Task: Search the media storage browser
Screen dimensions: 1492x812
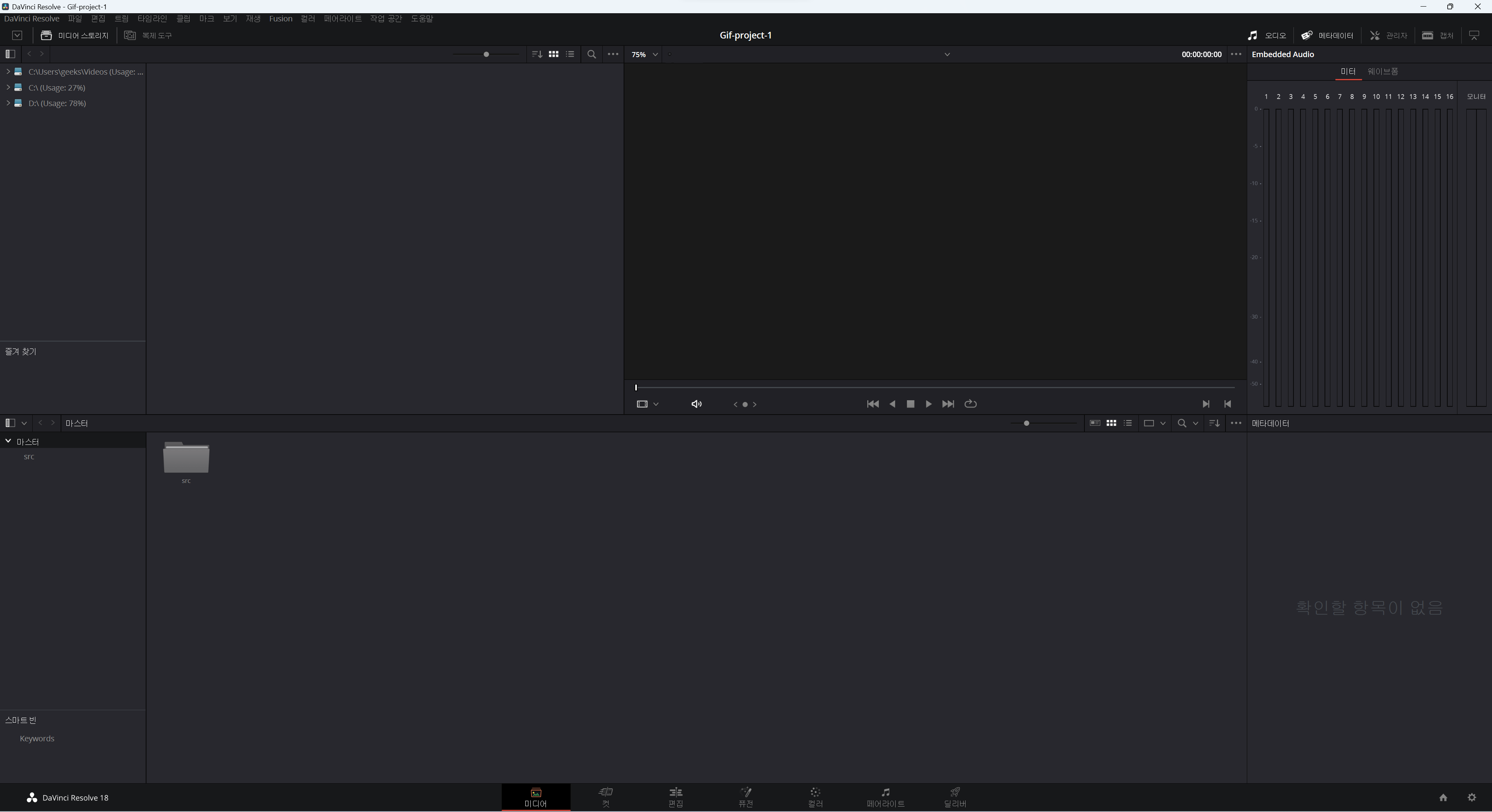Action: click(591, 54)
